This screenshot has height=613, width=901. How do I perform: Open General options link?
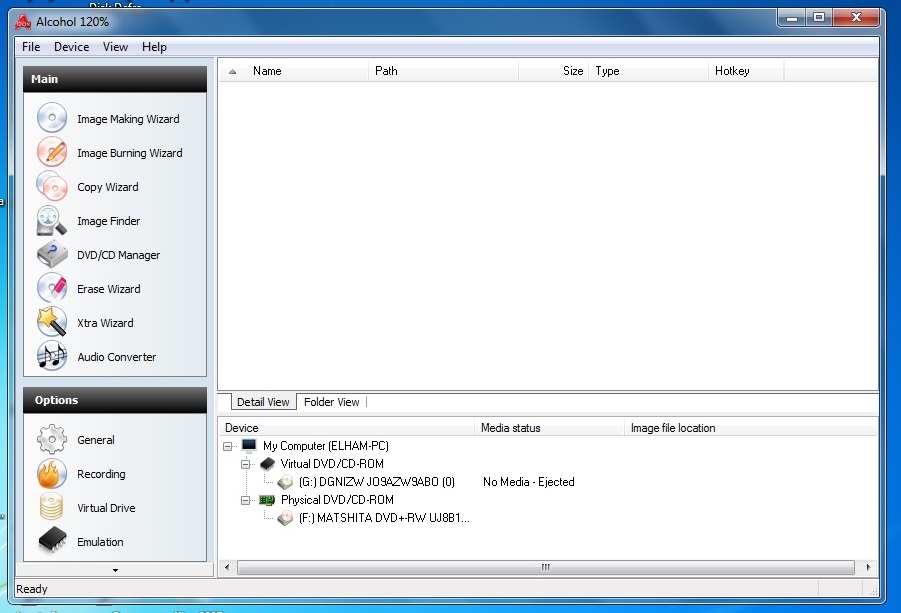click(96, 439)
